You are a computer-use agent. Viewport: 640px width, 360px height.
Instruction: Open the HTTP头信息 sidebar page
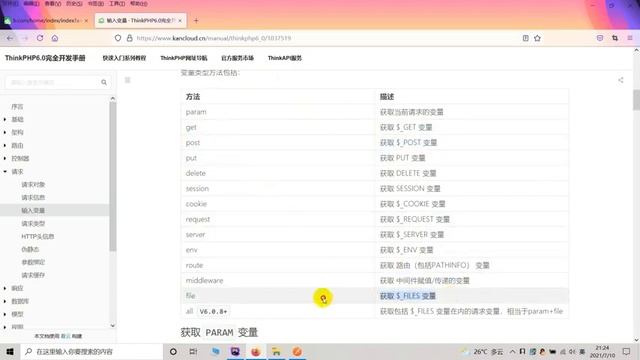38,236
